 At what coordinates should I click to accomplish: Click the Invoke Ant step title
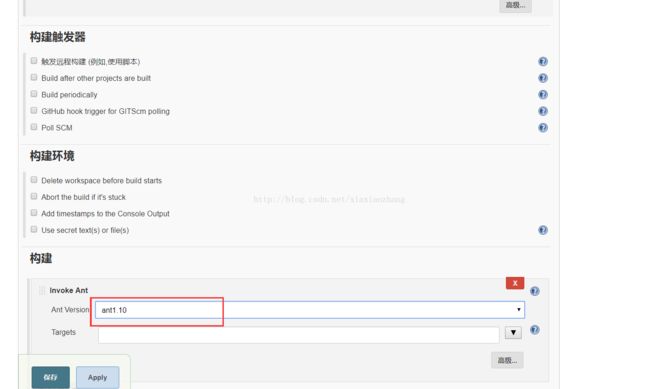click(69, 291)
